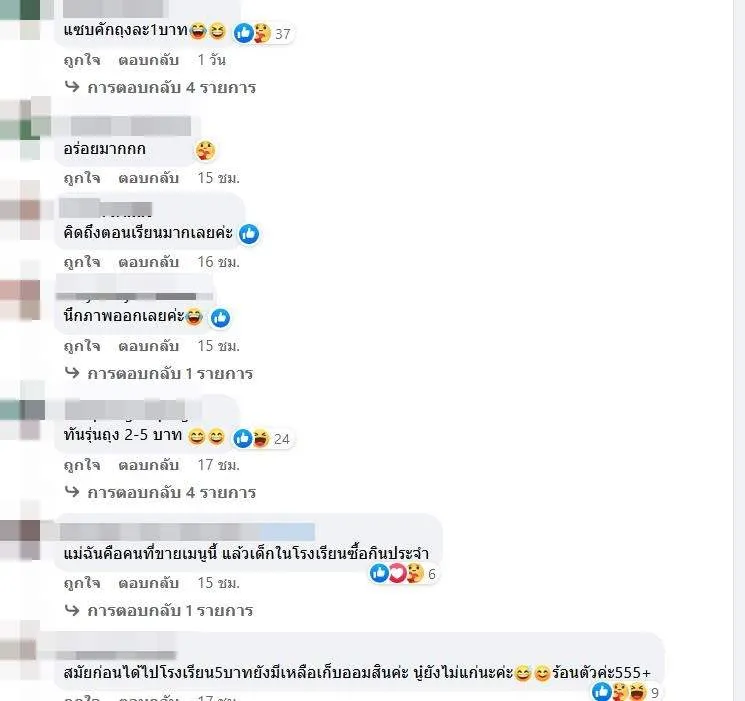Click the care emoji reaction on อร่อยมากกก comment
The height and width of the screenshot is (701, 745).
[205, 150]
